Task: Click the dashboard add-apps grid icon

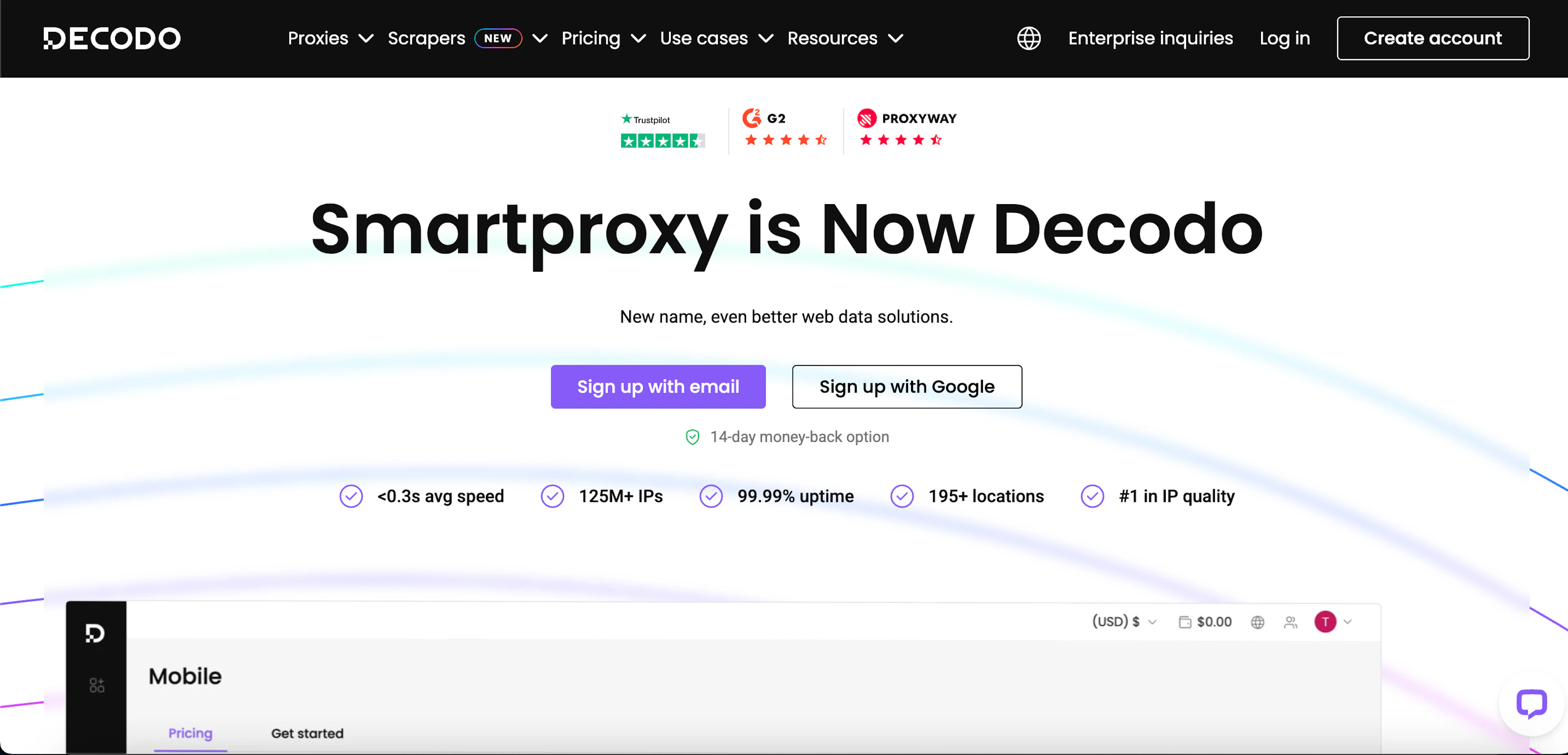Action: click(x=97, y=685)
